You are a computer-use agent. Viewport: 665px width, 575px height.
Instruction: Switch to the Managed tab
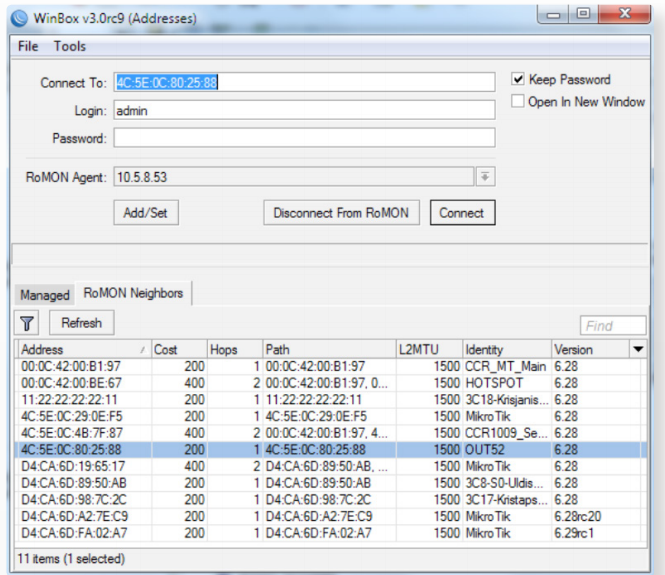tap(45, 295)
